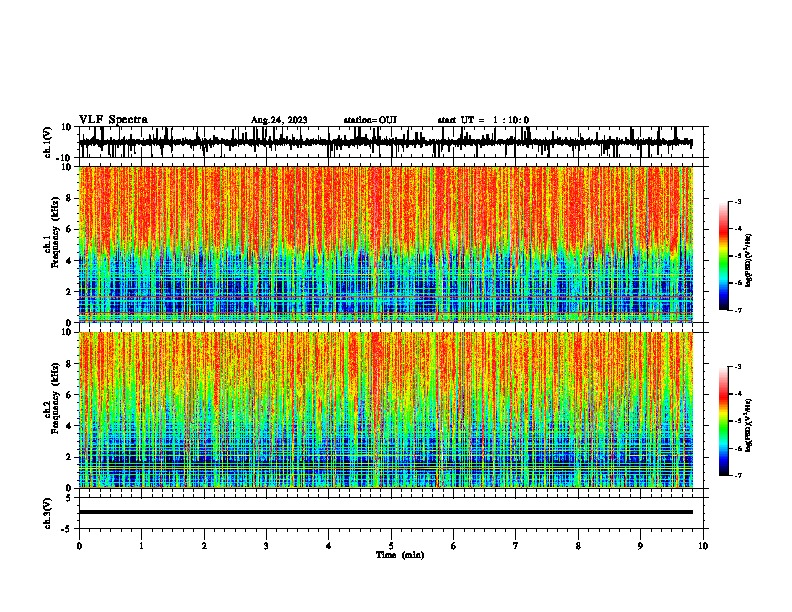Click the "6" kHz tick on ch.2 frequency axis
The width and height of the screenshot is (792, 612).
point(69,395)
